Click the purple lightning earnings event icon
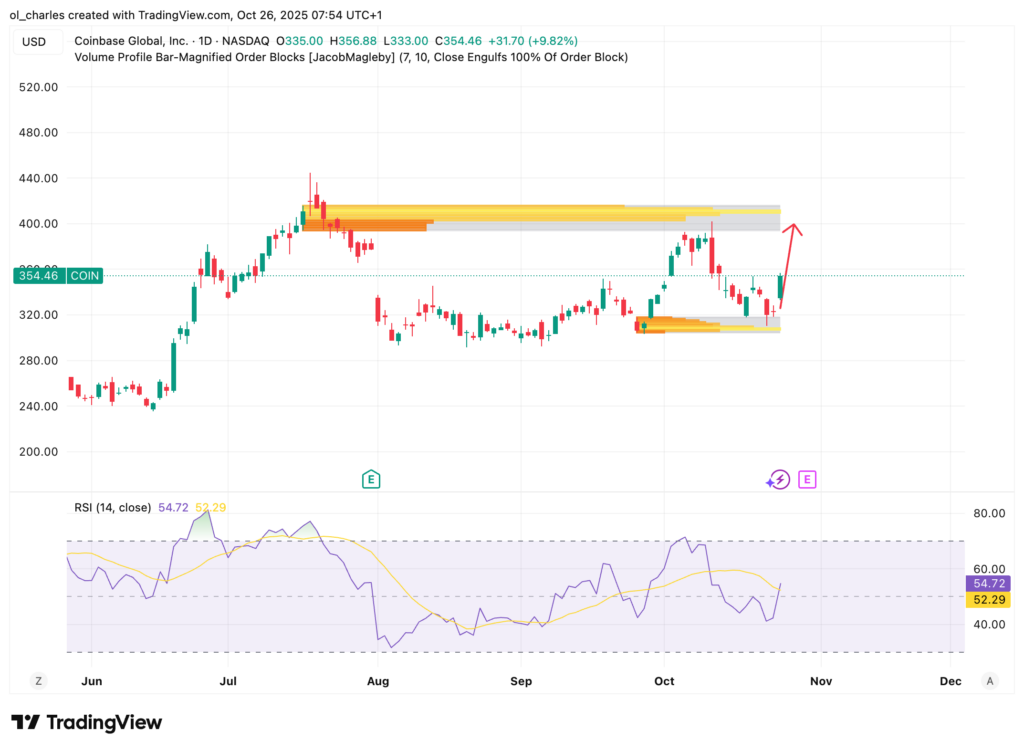Image resolution: width=1024 pixels, height=751 pixels. pos(779,479)
